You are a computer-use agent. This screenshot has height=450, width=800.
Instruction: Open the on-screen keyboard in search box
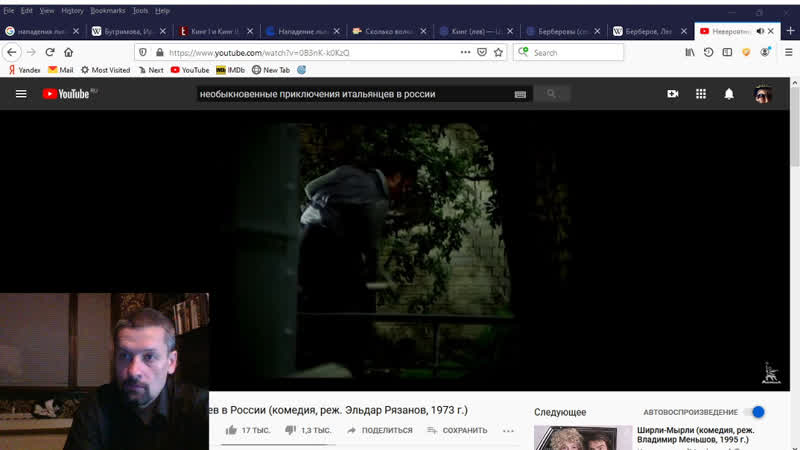click(520, 94)
